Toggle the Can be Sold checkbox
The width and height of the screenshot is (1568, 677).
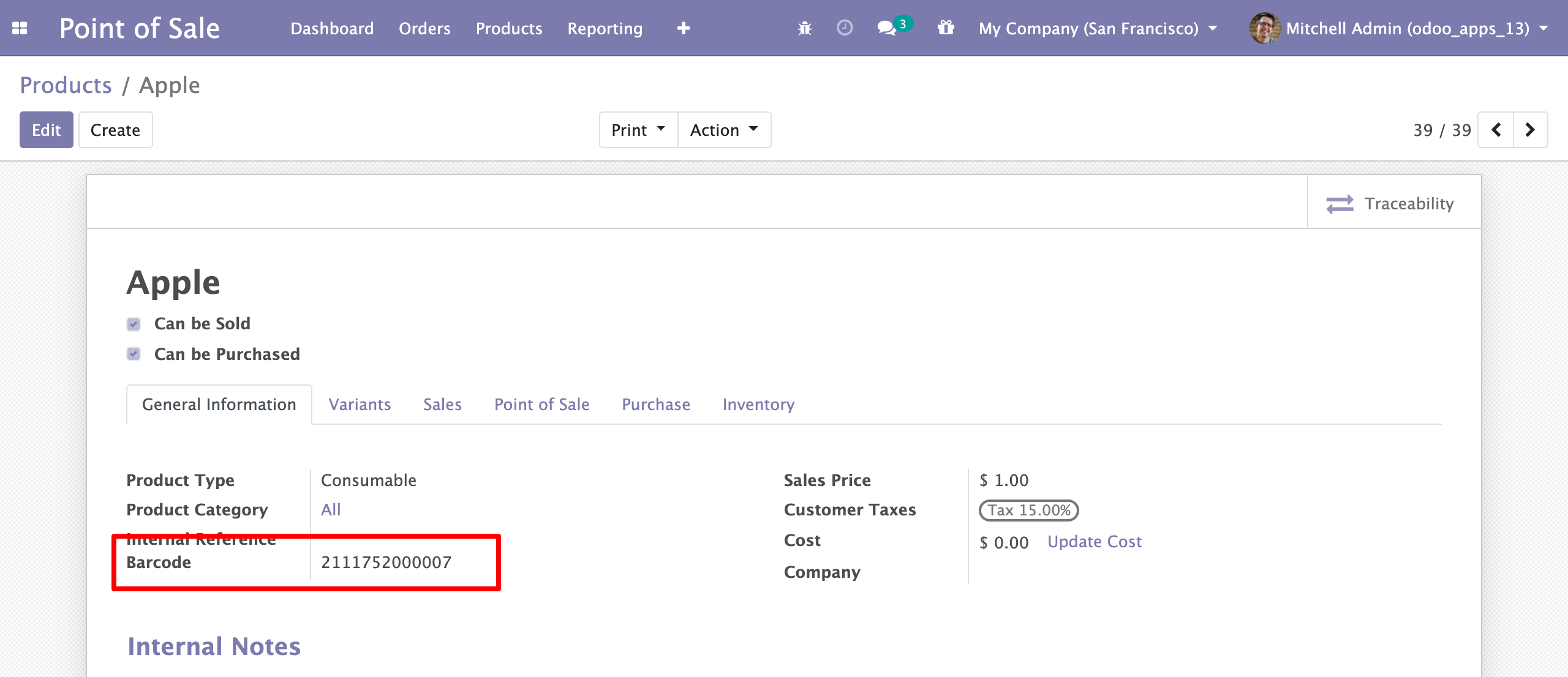[x=134, y=324]
